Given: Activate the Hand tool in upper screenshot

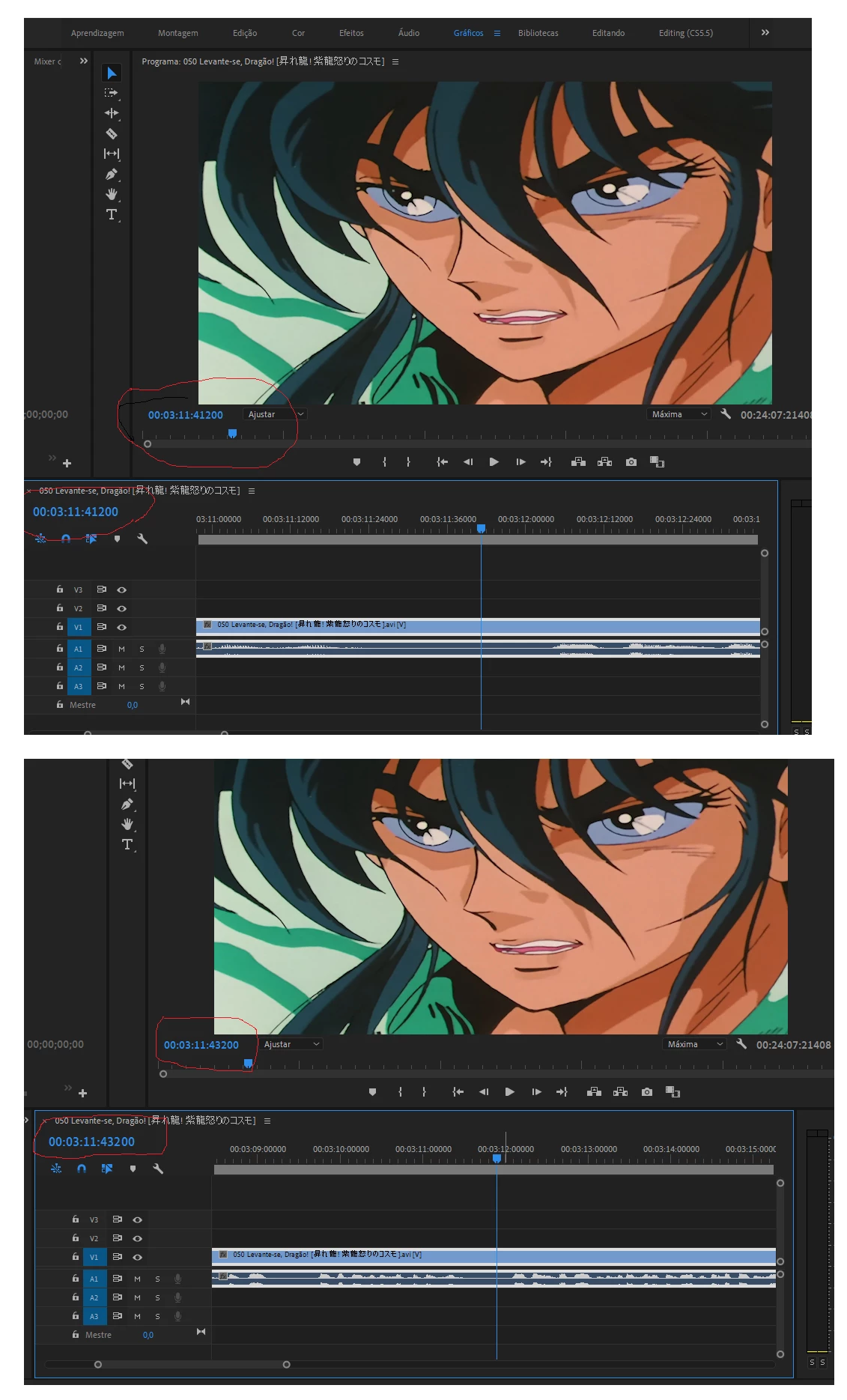Looking at the screenshot, I should pos(112,194).
